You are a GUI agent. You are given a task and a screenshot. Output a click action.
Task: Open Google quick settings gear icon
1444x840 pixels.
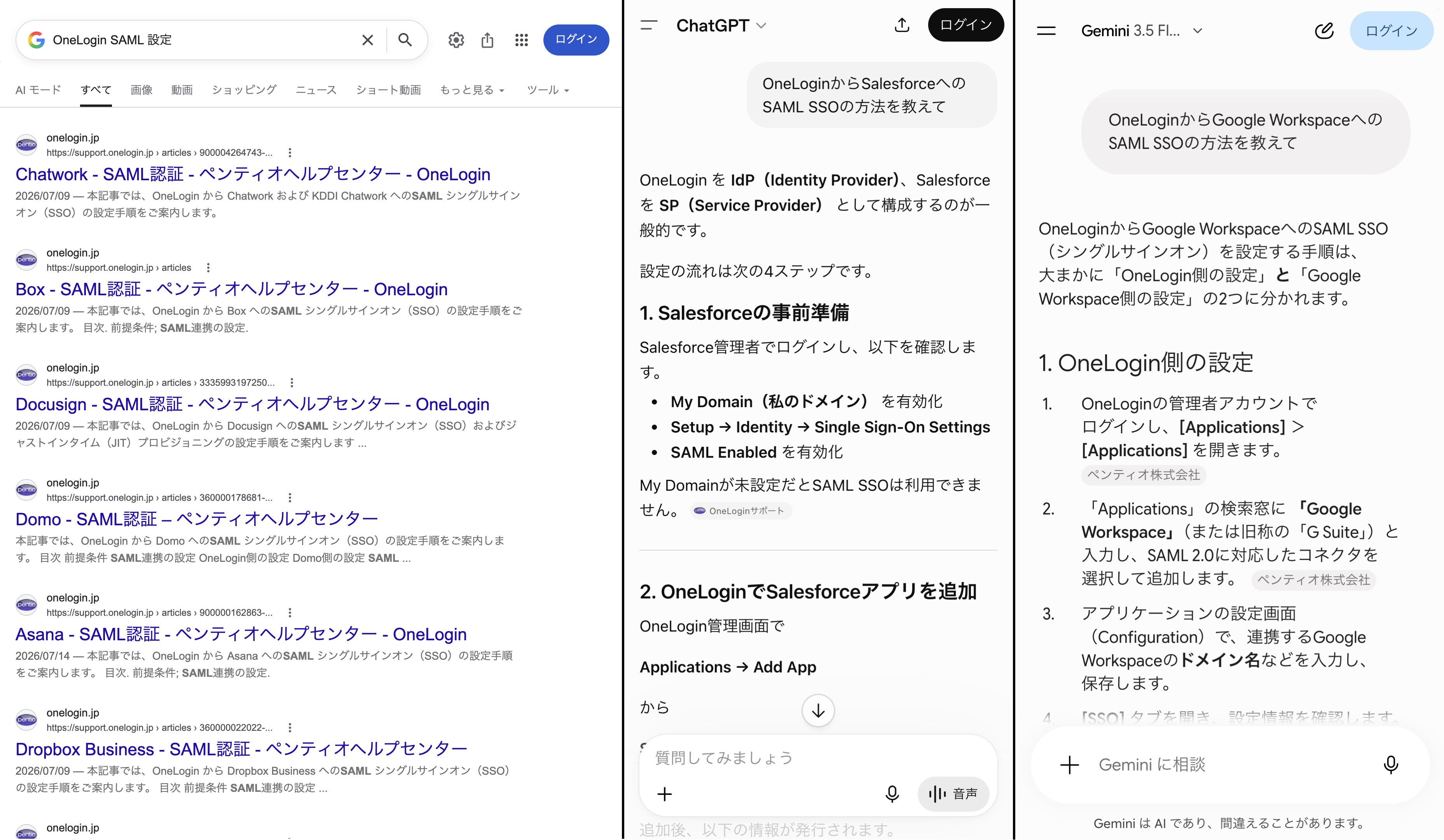click(456, 40)
